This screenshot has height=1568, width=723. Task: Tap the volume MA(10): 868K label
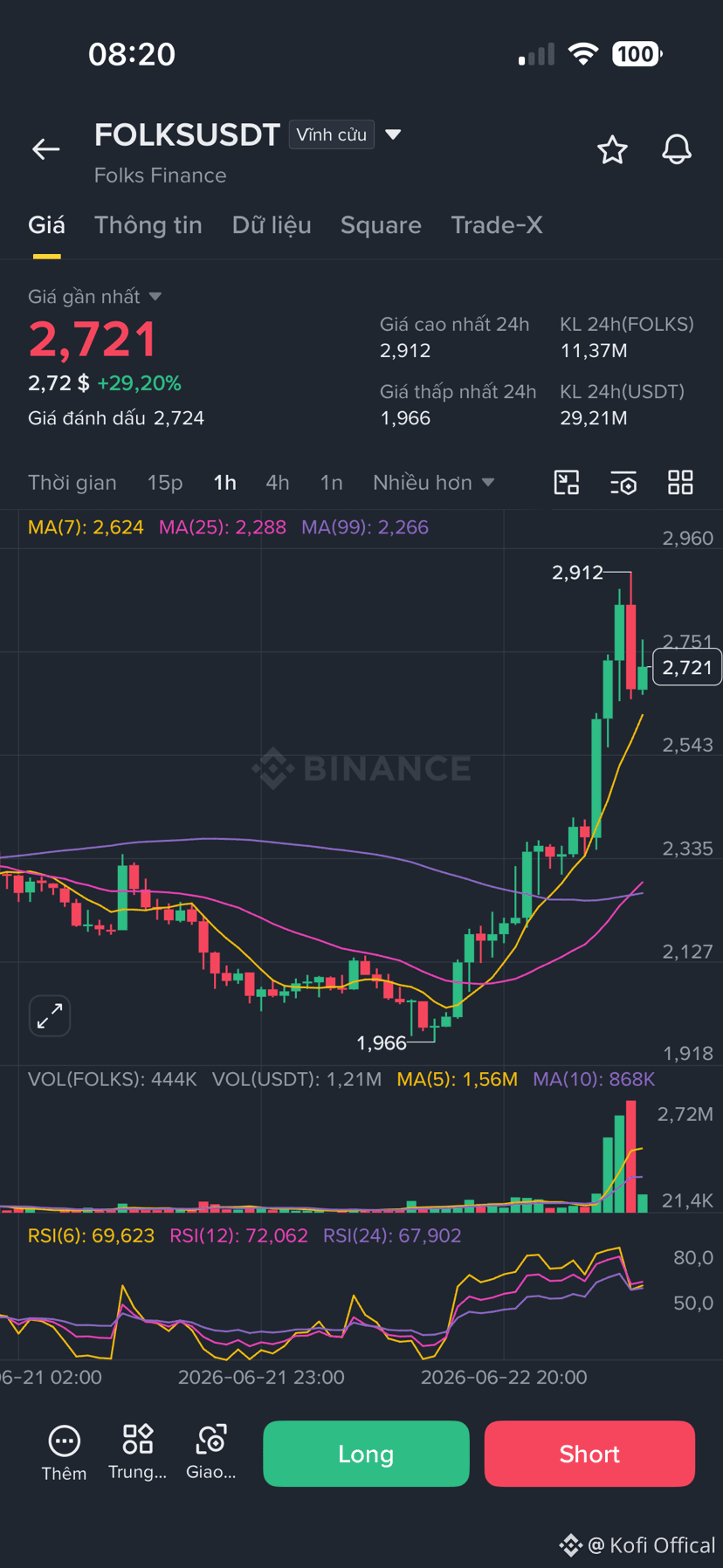coord(594,1079)
